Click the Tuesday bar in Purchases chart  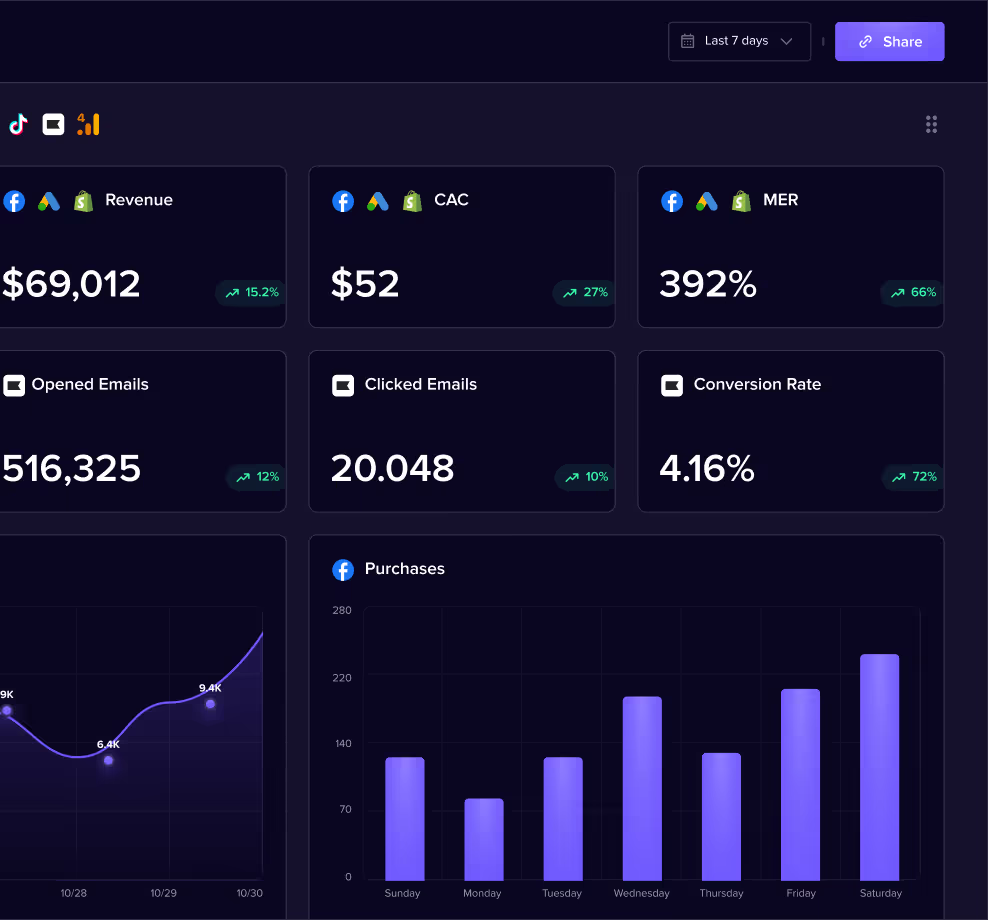pos(563,819)
